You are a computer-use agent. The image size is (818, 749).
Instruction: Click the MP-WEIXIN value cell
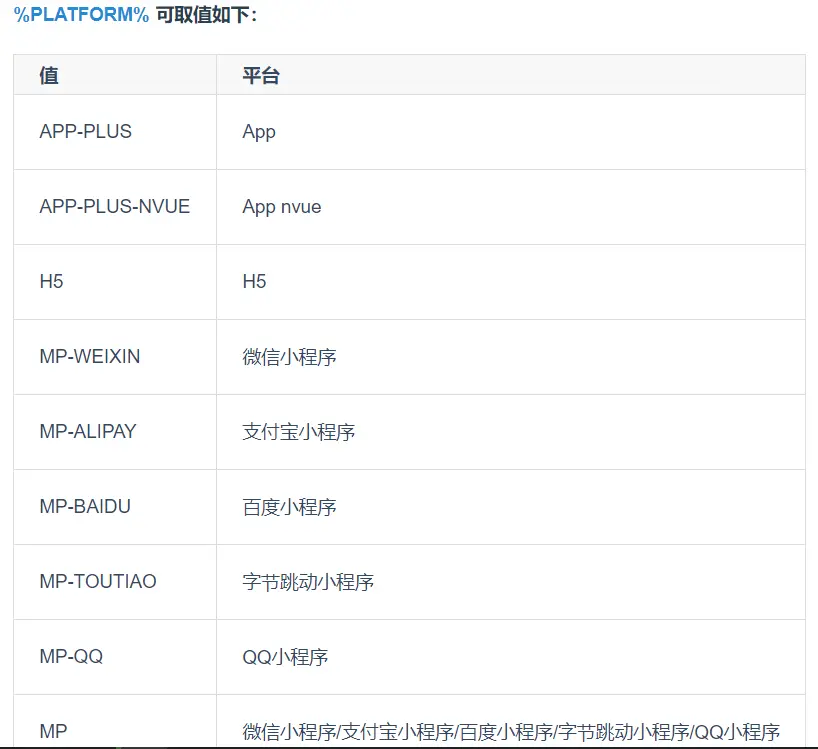115,357
